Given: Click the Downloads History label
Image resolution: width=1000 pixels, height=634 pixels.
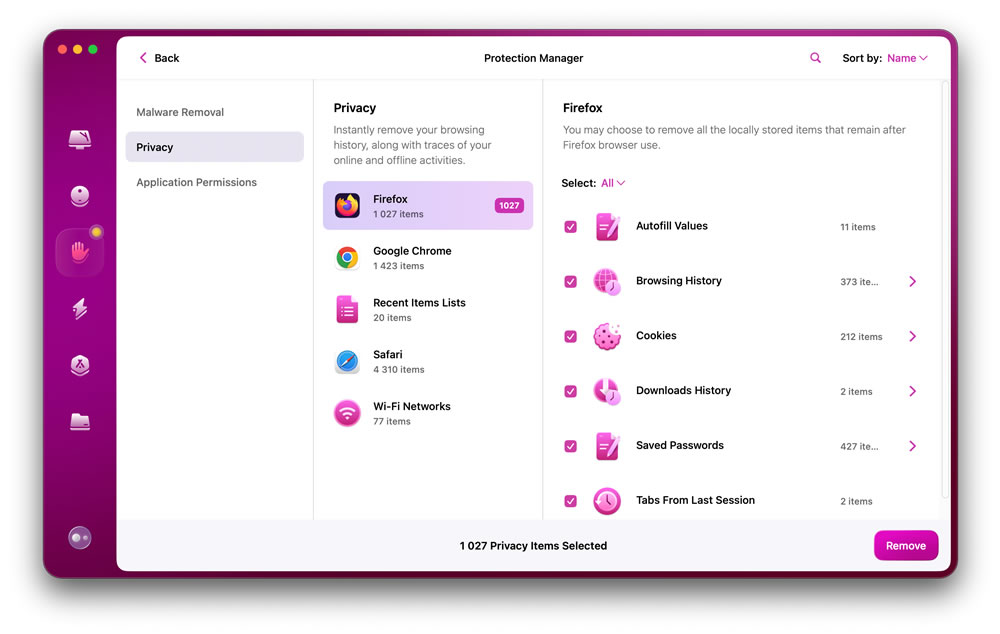Looking at the screenshot, I should (683, 390).
